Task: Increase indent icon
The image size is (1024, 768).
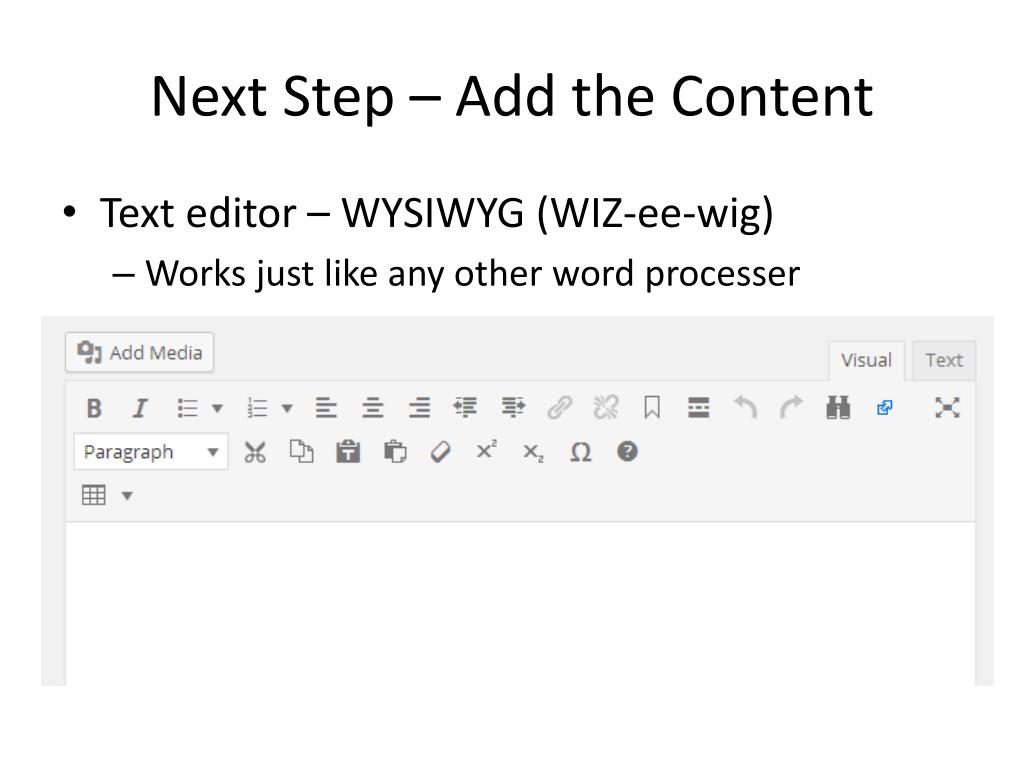Action: click(x=513, y=407)
